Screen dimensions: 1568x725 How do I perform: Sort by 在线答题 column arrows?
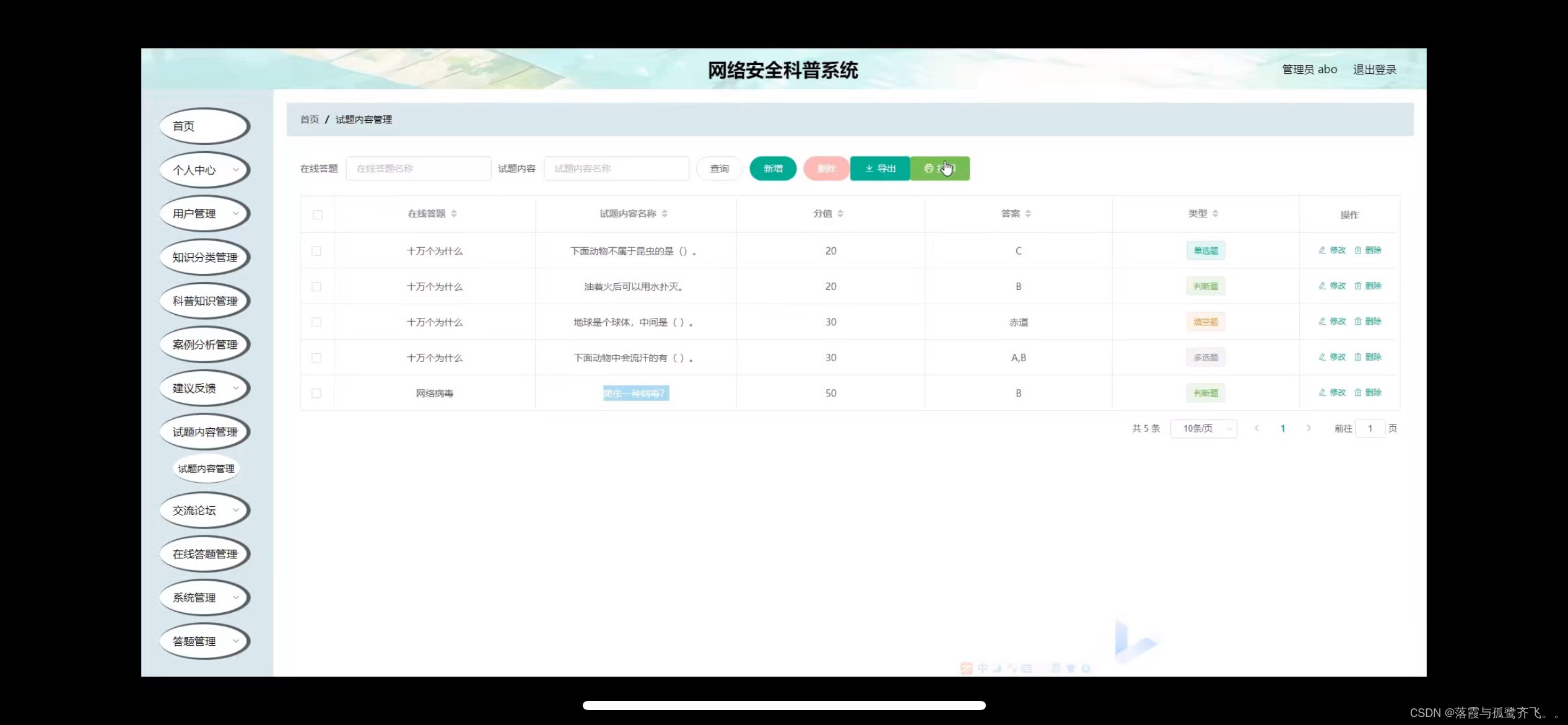coord(454,214)
